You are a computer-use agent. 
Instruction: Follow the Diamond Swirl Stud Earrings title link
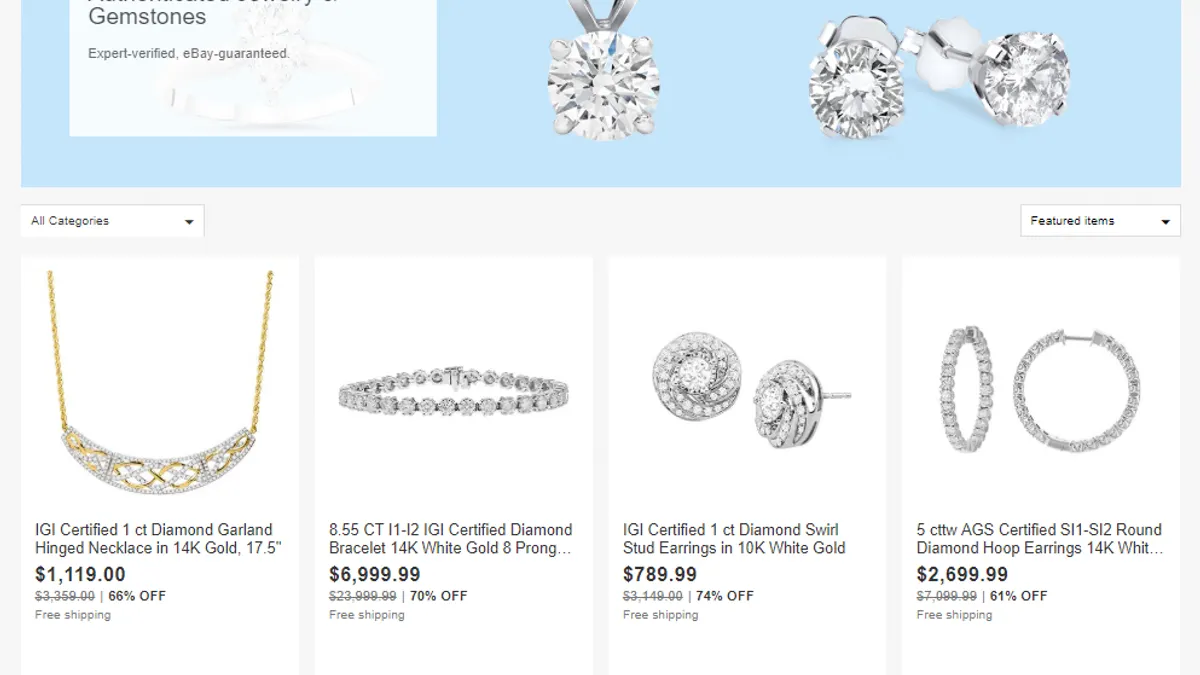(734, 539)
